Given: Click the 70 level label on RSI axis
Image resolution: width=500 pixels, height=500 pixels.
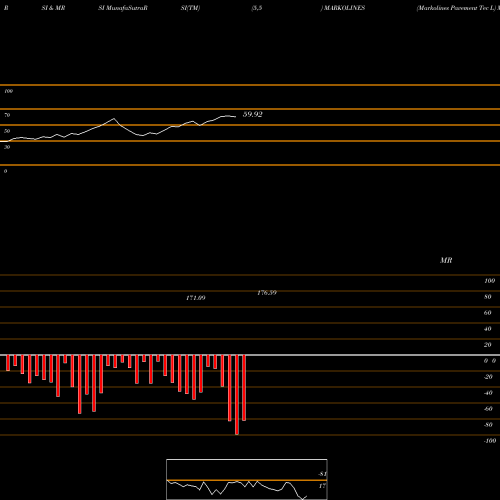Looking at the screenshot, I should point(7,115).
